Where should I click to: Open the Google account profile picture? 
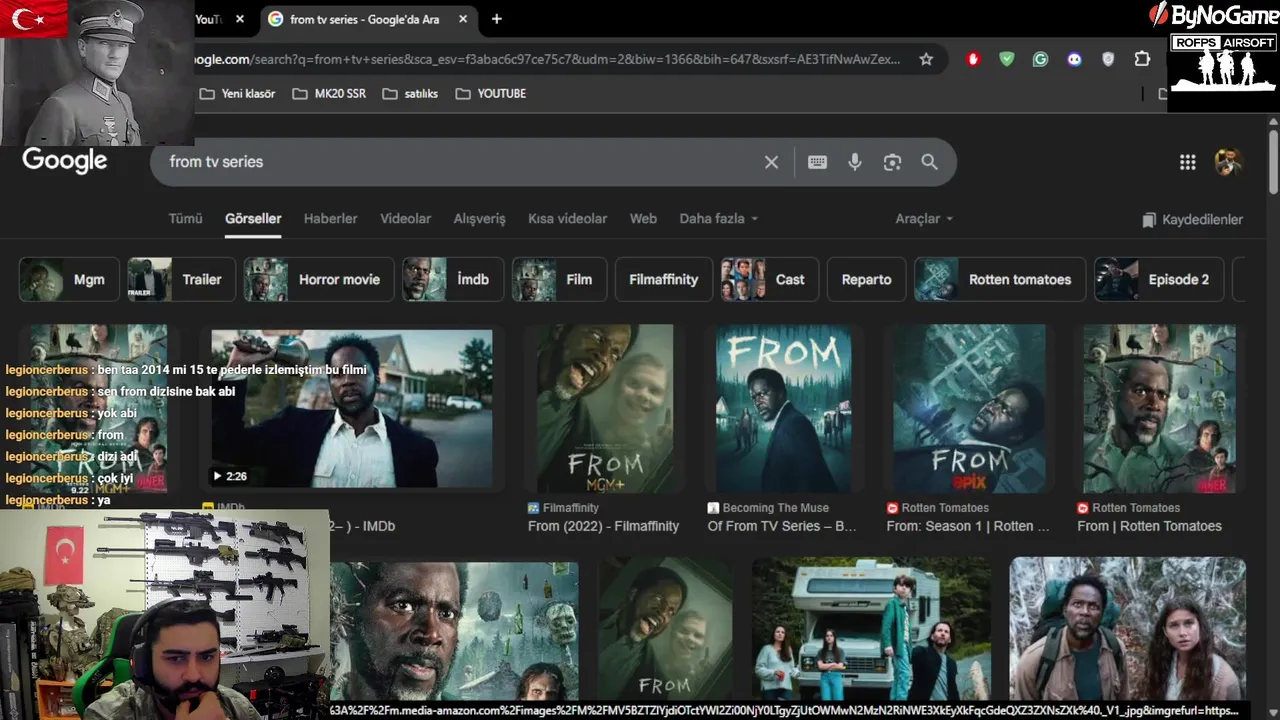(1228, 161)
